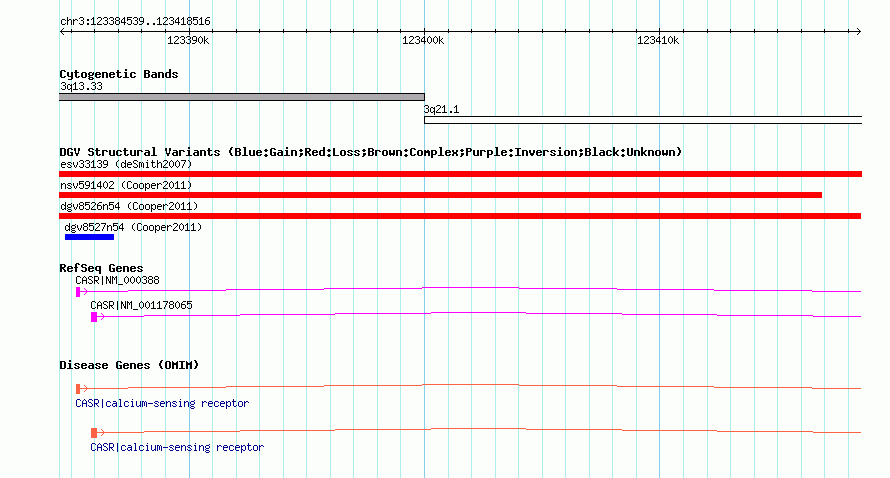Click the 123390k ruler position
Screen dimensions: 890x478
tap(188, 40)
